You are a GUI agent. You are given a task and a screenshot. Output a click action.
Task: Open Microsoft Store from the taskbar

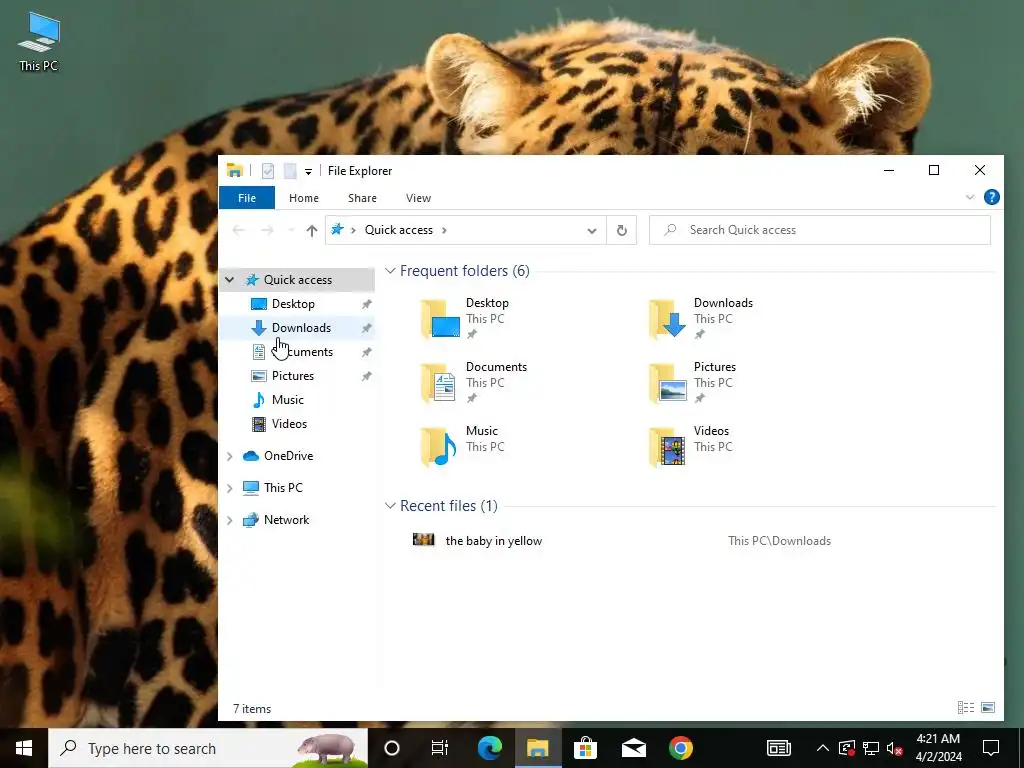(x=586, y=748)
